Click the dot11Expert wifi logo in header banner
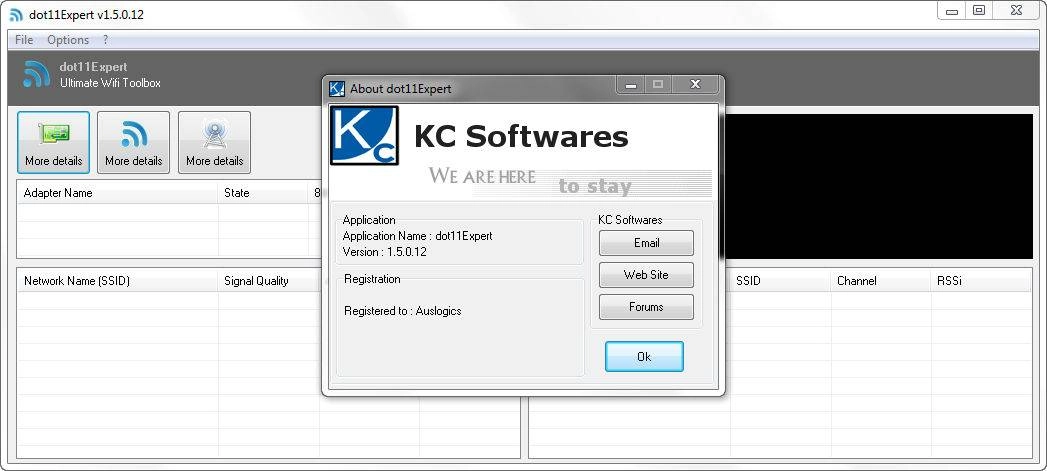Image resolution: width=1047 pixels, height=471 pixels. [x=36, y=74]
